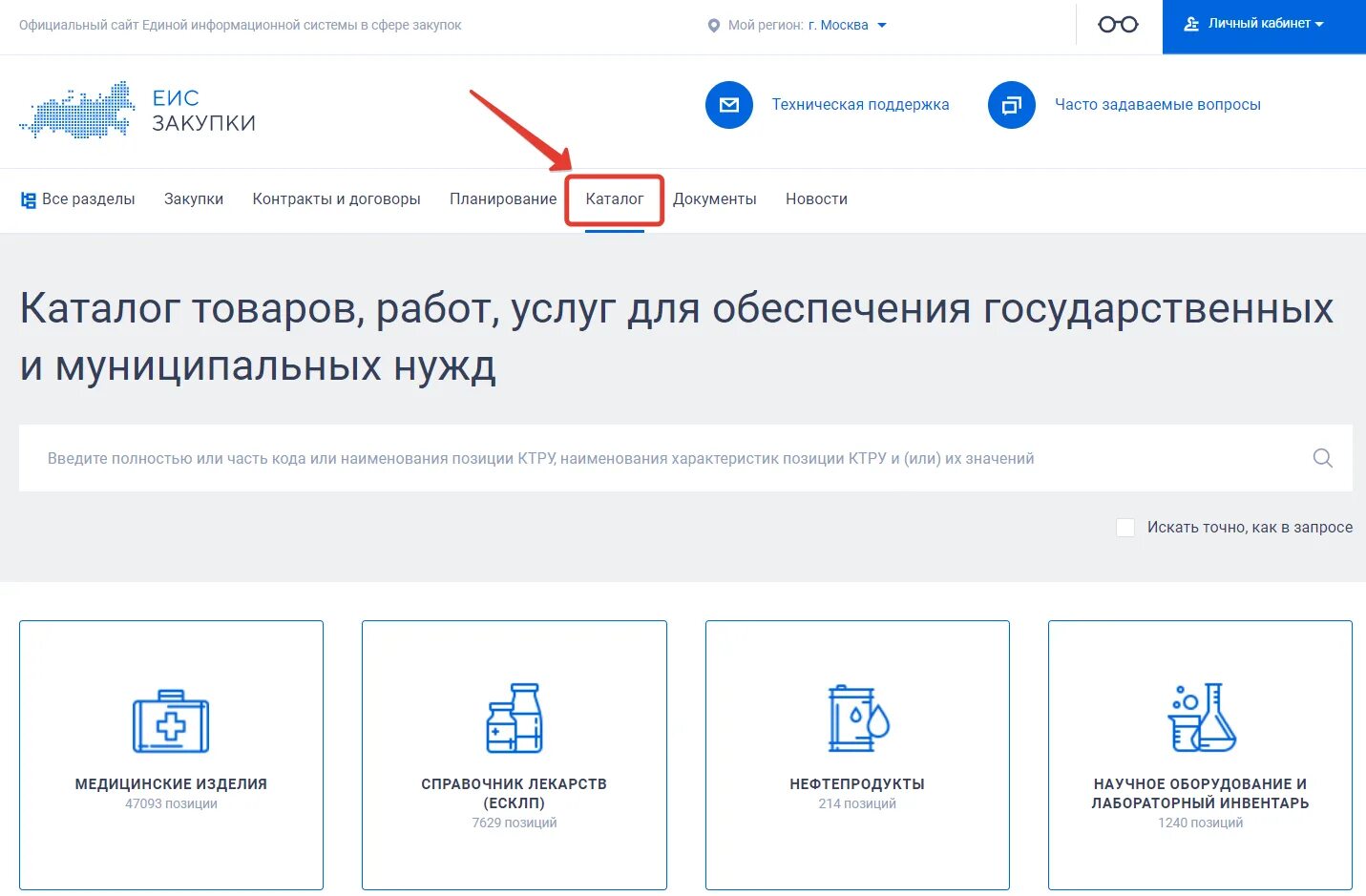Click the magnifier search icon in the catalog field
The width and height of the screenshot is (1366, 896).
[1322, 458]
